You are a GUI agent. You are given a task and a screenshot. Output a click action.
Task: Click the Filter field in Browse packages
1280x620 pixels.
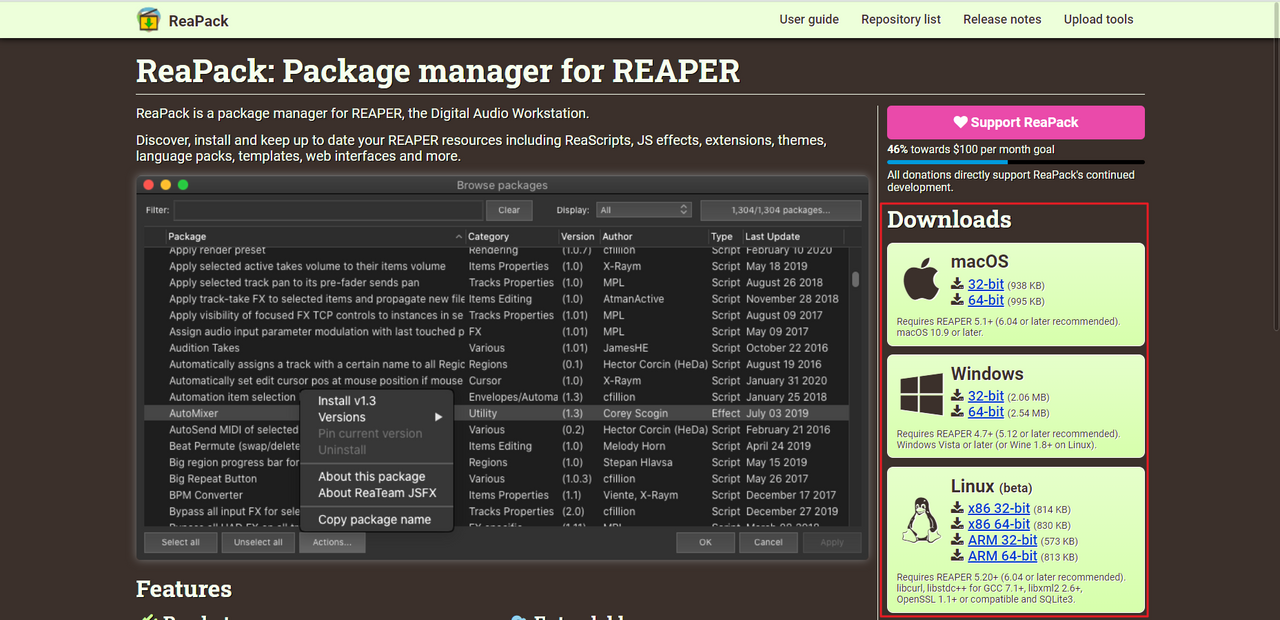point(328,210)
